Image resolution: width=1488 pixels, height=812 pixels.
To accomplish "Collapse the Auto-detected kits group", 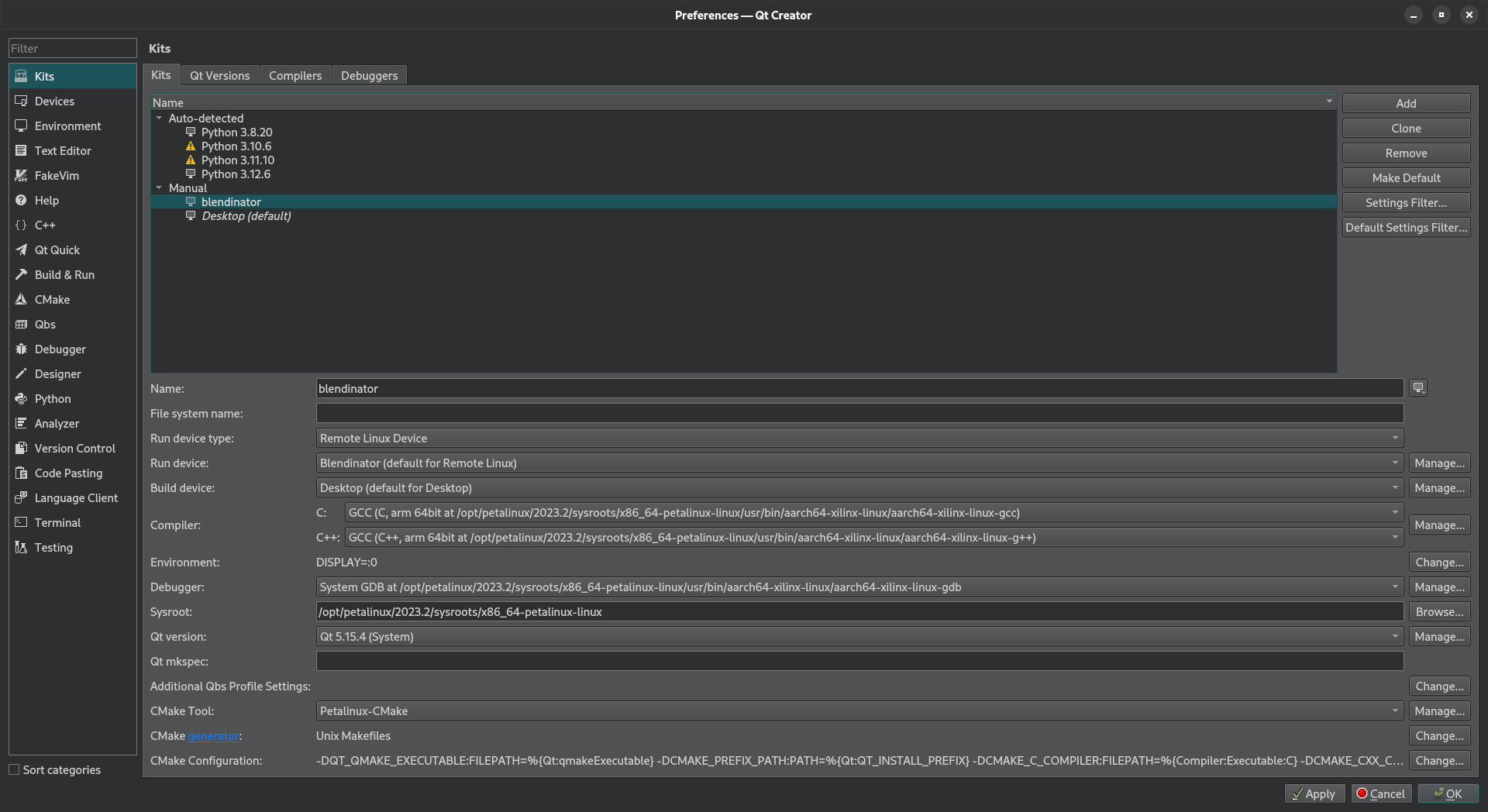I will coord(159,119).
